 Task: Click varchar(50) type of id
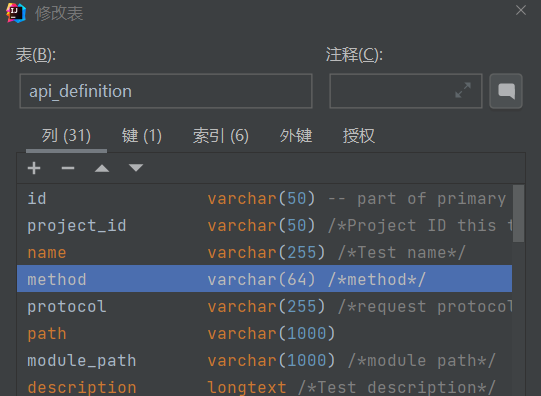click(261, 199)
